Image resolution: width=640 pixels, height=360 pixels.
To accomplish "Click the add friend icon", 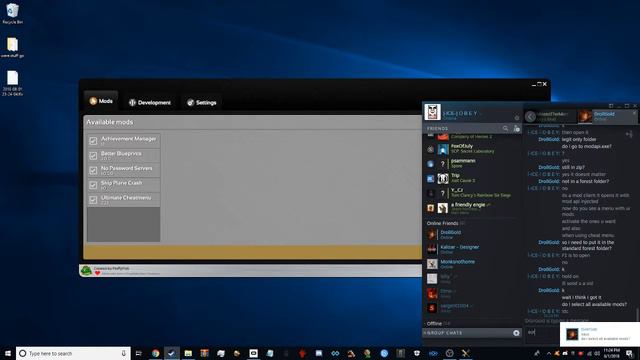I will [x=517, y=128].
